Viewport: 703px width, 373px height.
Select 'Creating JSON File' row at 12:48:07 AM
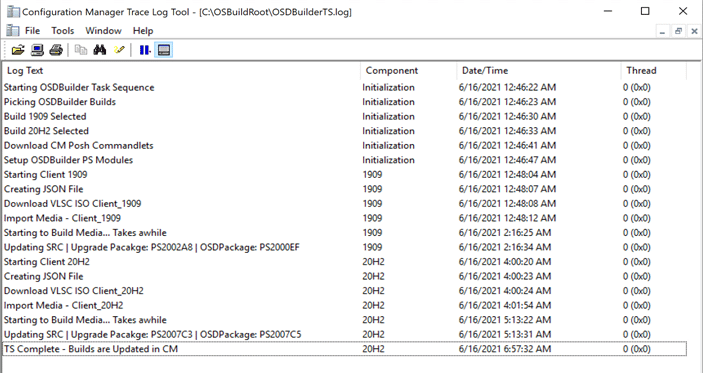click(x=344, y=189)
